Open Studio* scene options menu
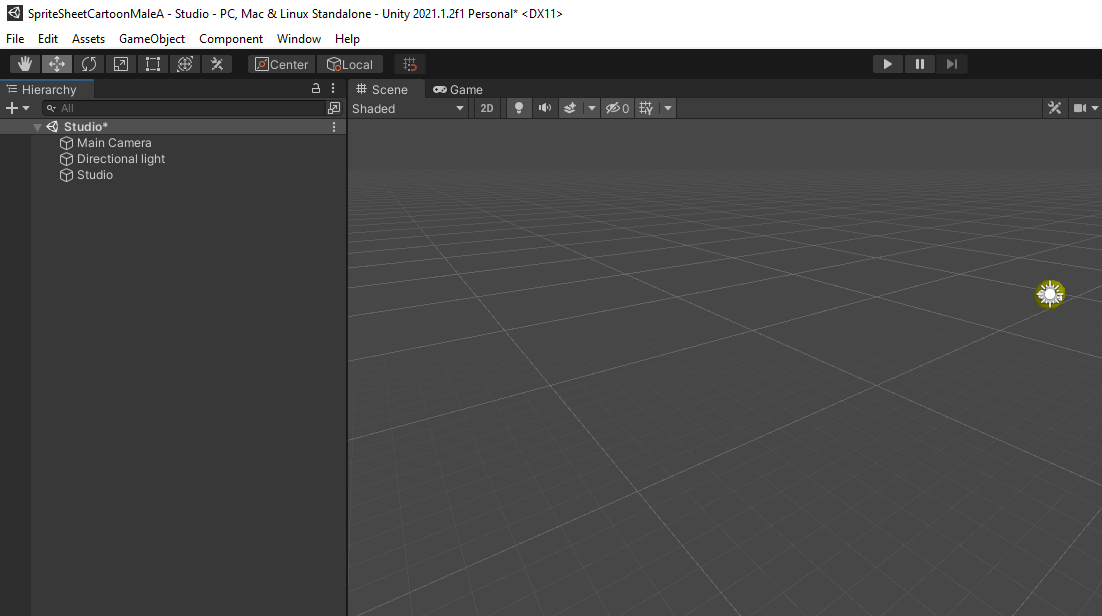 pos(334,127)
